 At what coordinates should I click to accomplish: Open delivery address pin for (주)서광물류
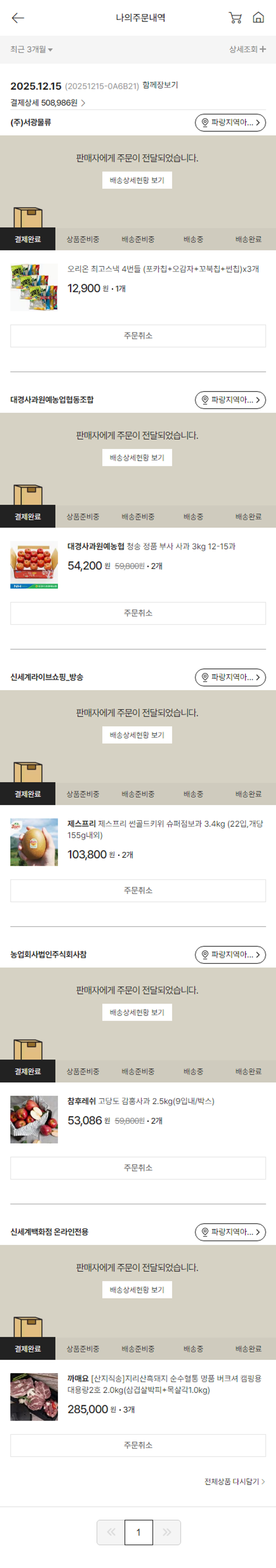pyautogui.click(x=230, y=122)
